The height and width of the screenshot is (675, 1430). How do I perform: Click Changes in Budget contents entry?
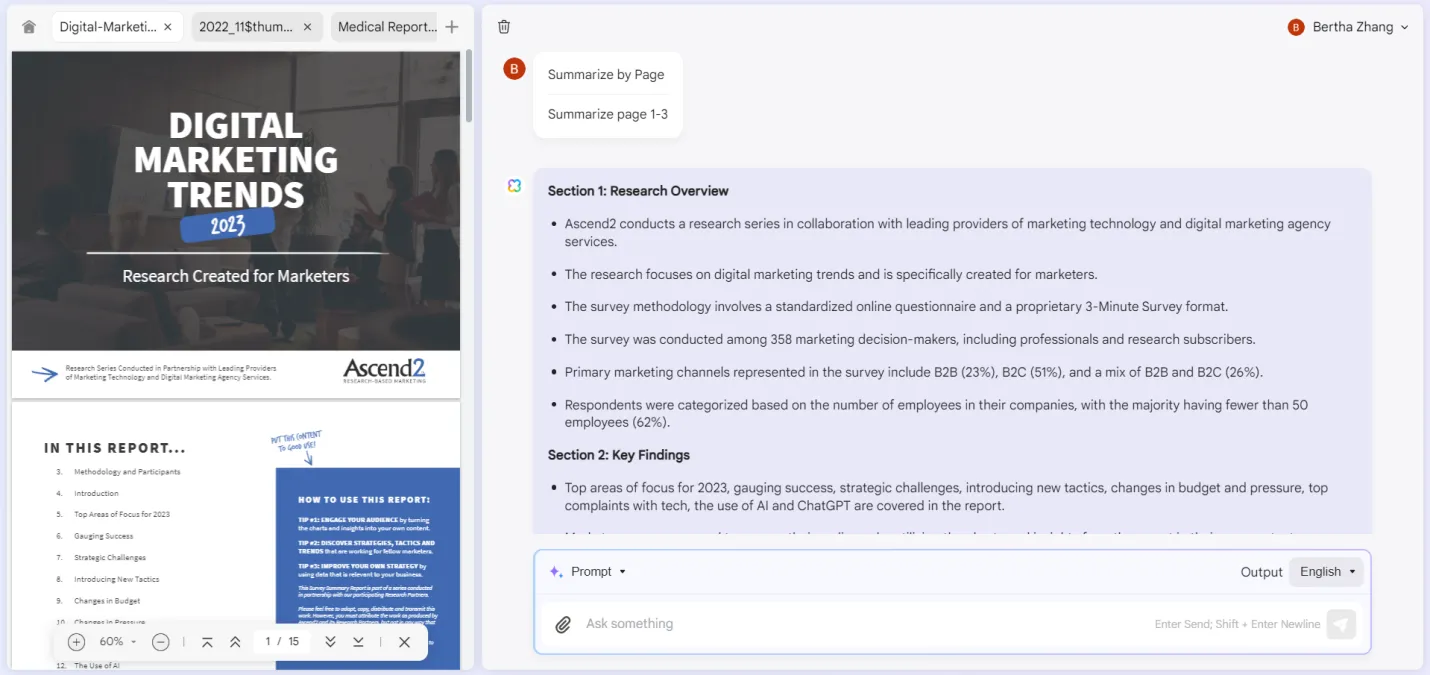pos(107,601)
